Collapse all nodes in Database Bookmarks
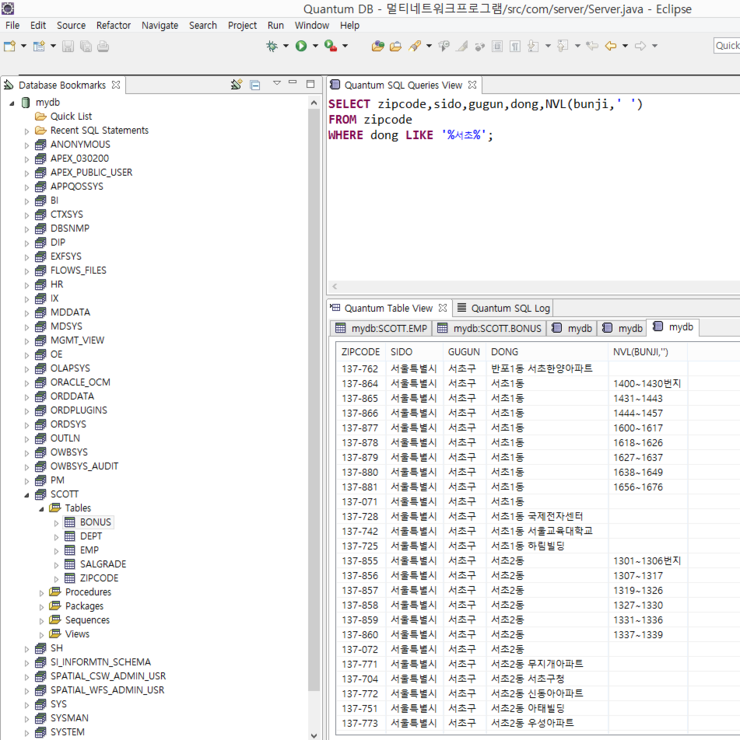Viewport: 740px width, 740px height. point(255,85)
